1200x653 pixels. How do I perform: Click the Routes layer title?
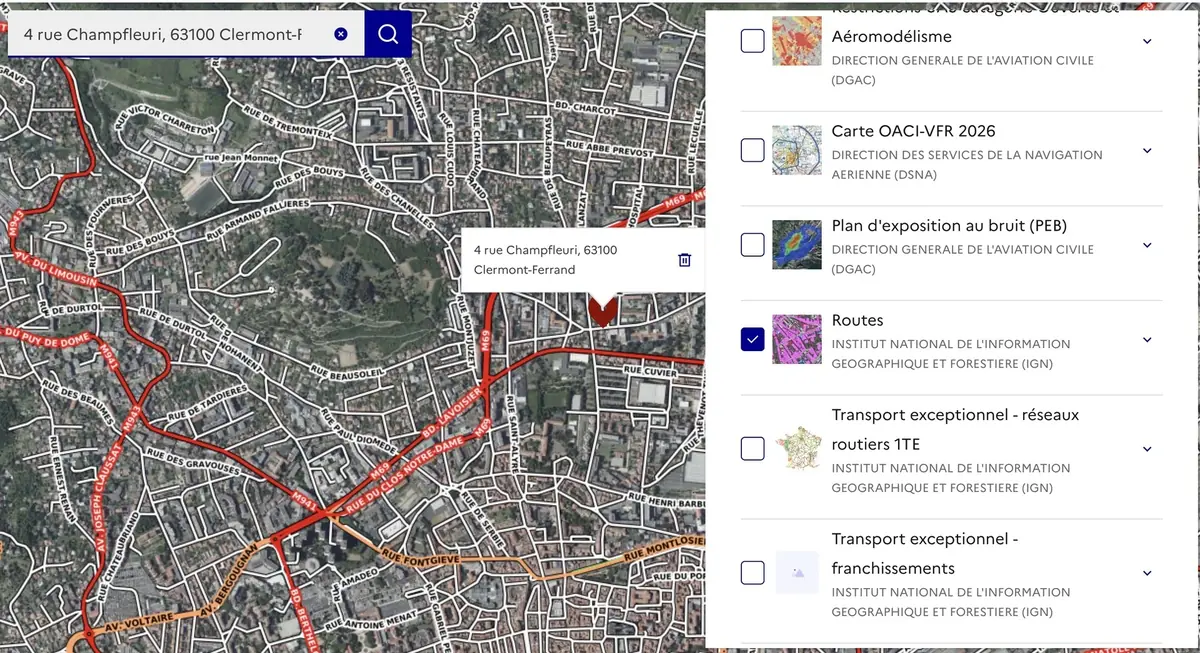pyautogui.click(x=857, y=320)
